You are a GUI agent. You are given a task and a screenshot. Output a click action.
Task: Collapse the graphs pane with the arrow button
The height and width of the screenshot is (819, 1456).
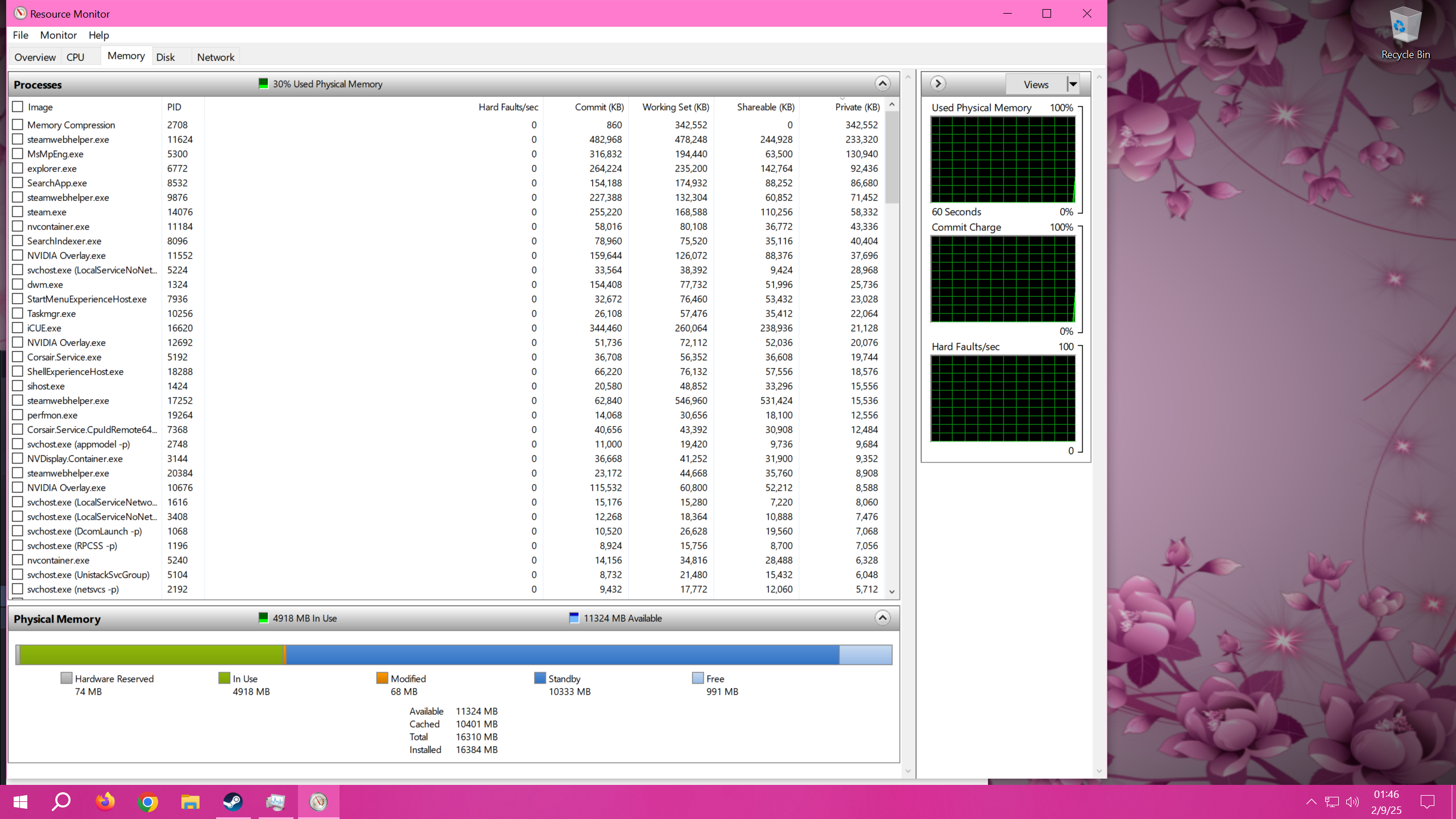click(938, 84)
